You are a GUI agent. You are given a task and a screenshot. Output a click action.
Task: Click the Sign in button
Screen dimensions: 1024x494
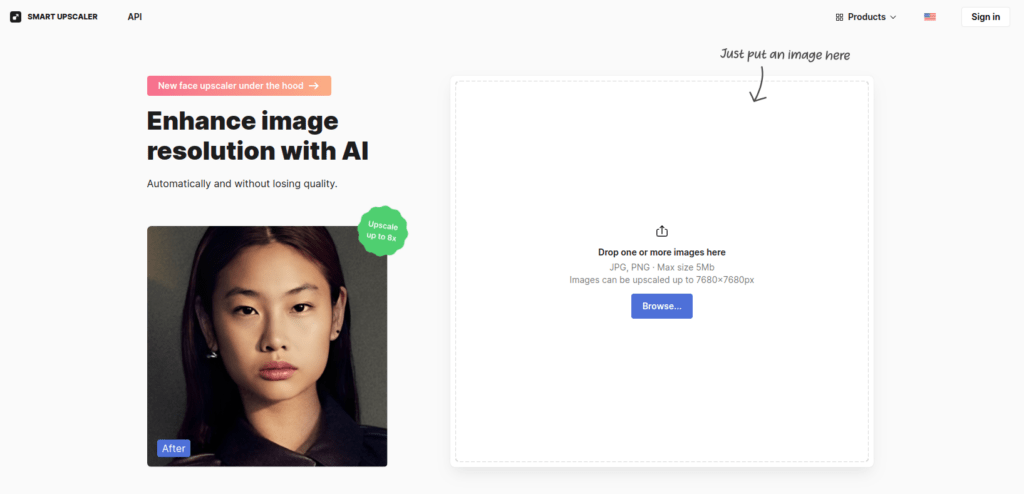pos(985,17)
